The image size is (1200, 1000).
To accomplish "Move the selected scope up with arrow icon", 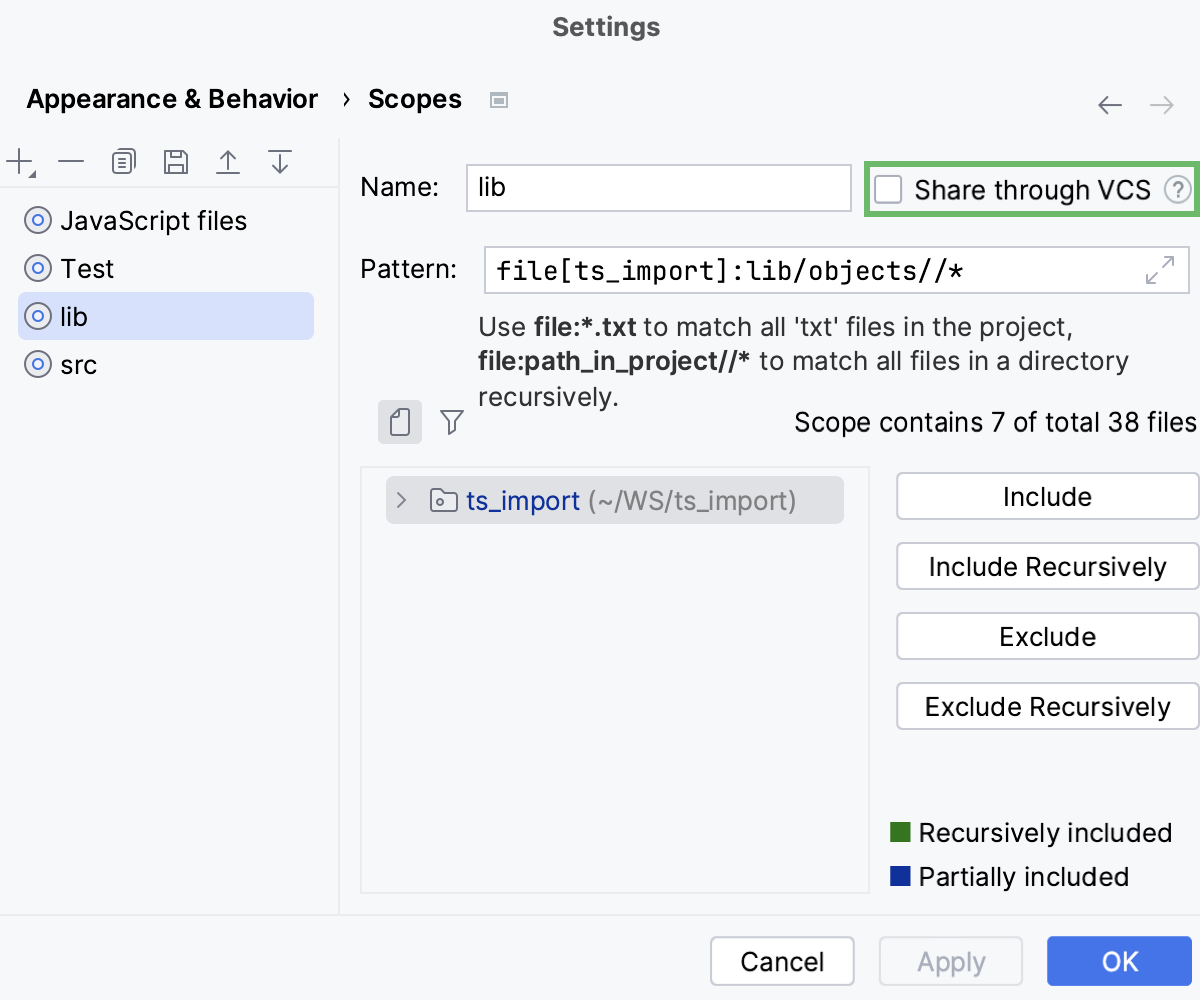I will click(x=228, y=161).
